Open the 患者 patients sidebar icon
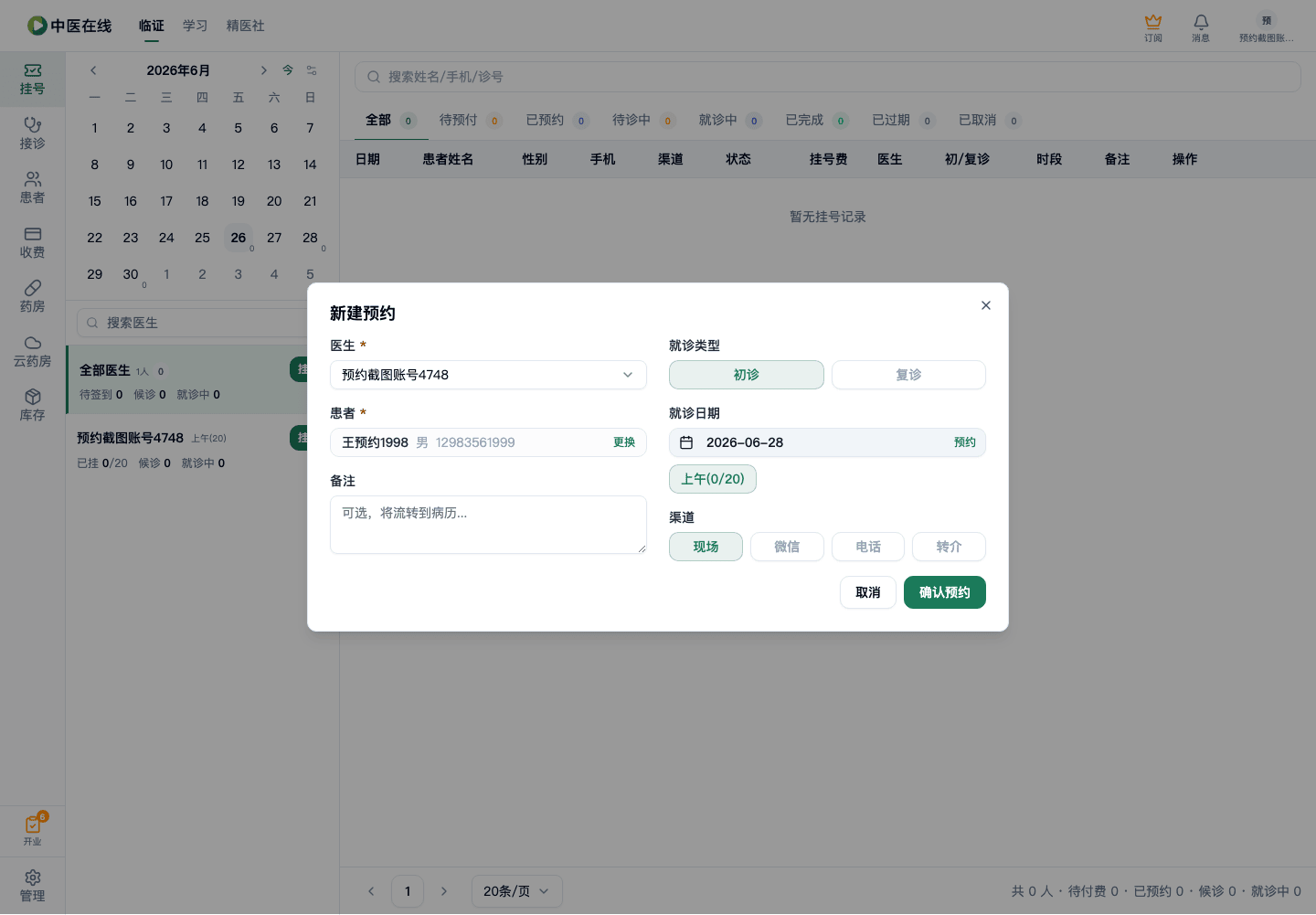Screen dimensions: 1316x915 coord(32,188)
